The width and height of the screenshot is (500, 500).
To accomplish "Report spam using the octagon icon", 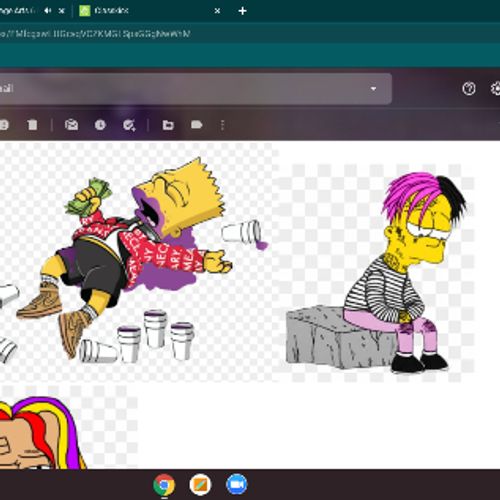I will coord(4,125).
